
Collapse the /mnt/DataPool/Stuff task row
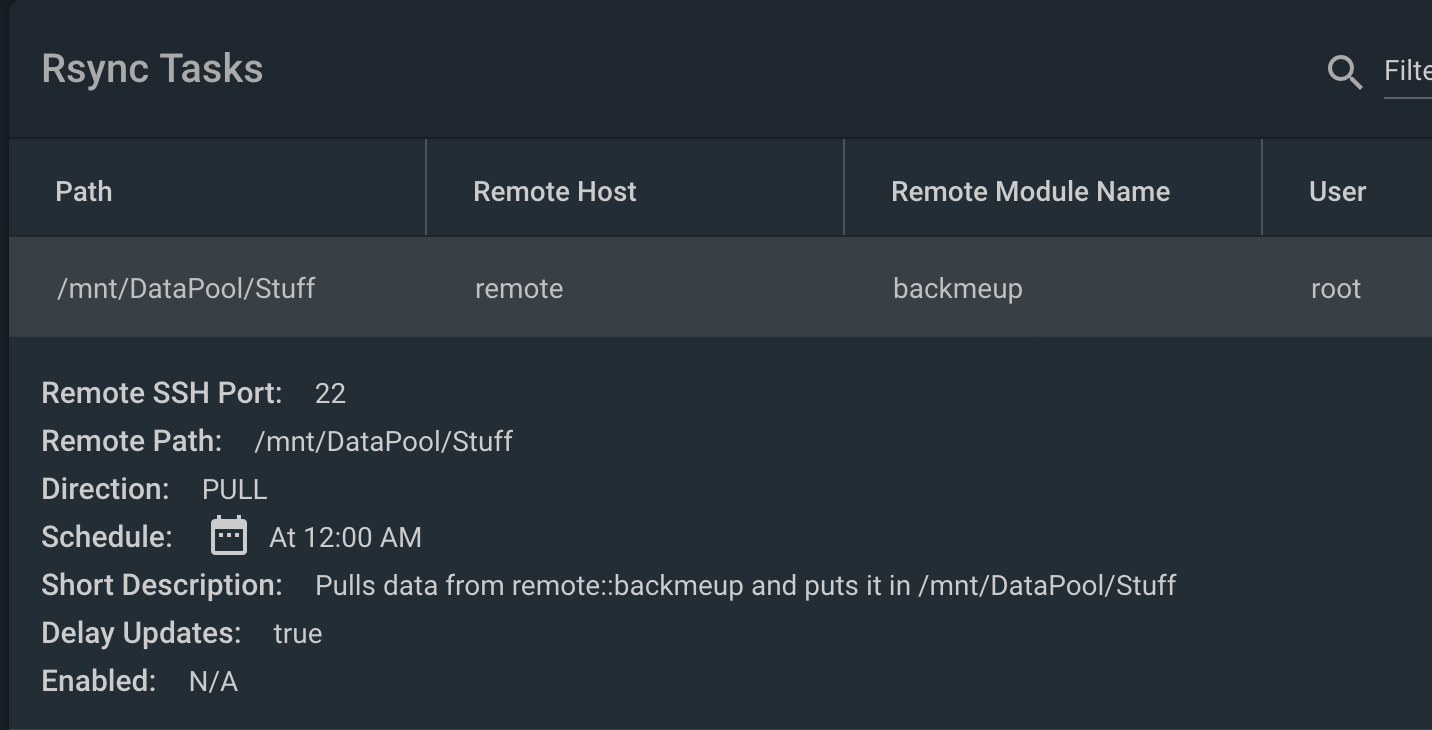pos(186,288)
